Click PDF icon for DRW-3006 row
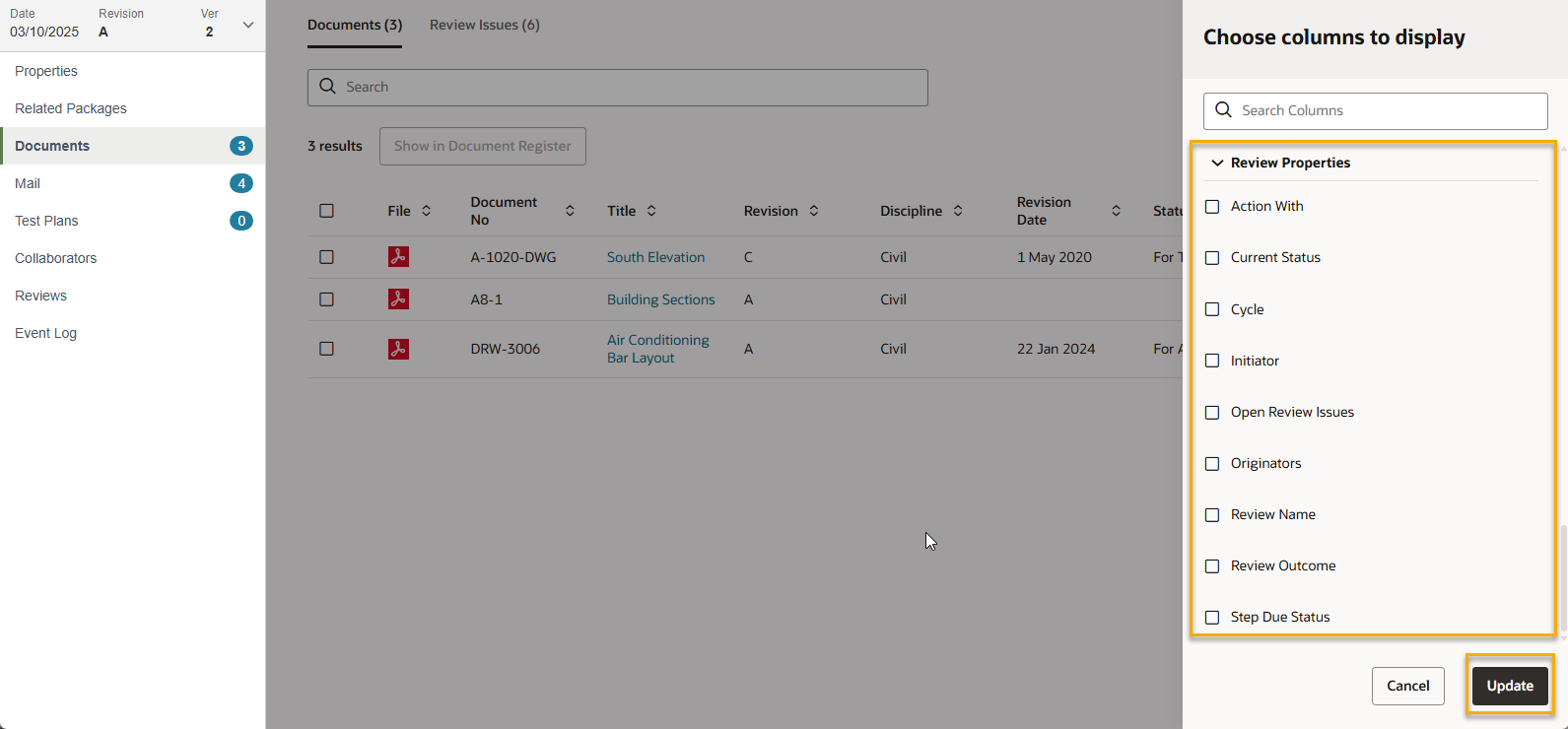This screenshot has height=729, width=1568. 398,349
